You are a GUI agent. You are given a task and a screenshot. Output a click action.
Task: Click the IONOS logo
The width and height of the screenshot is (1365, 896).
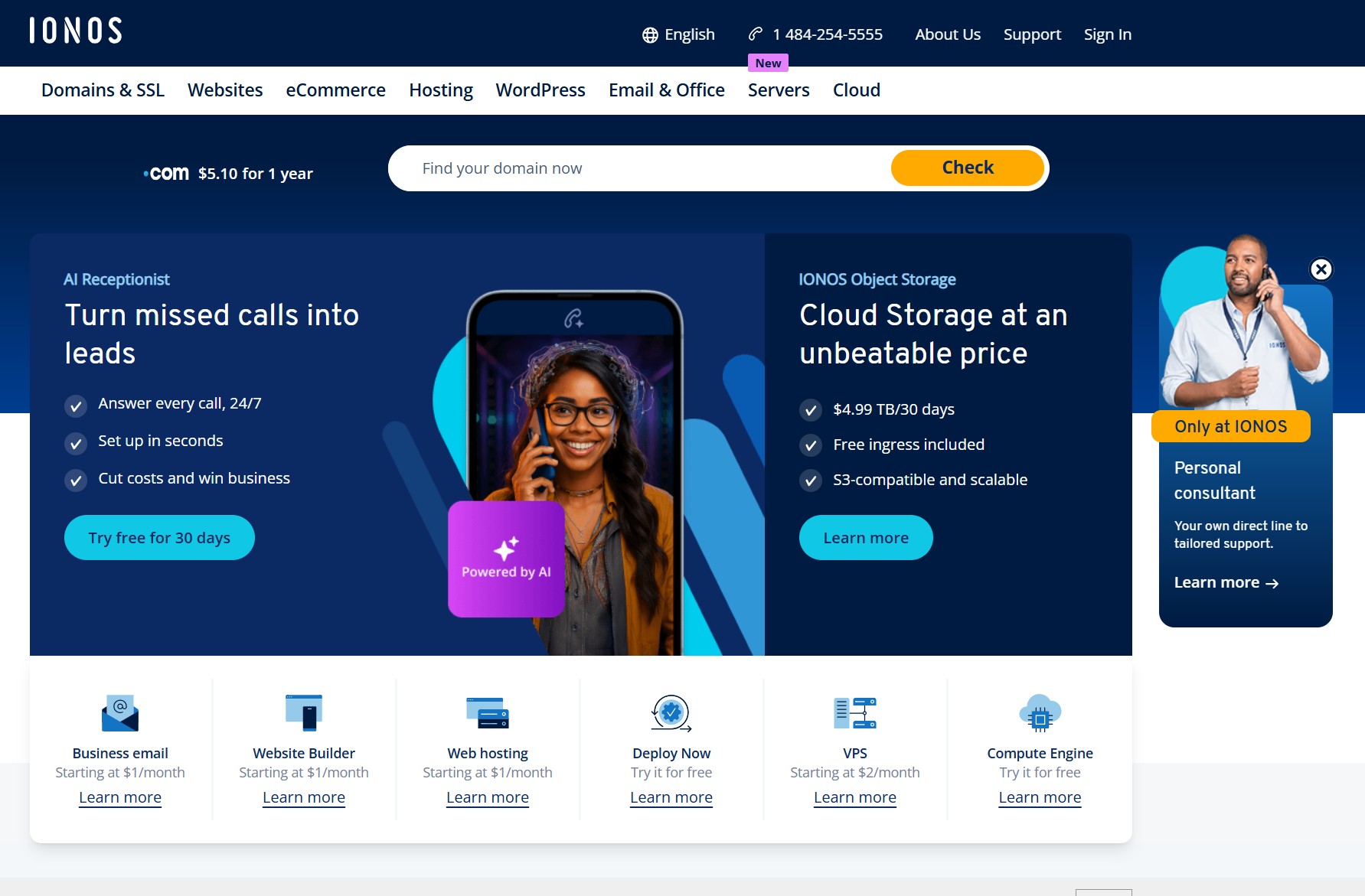[76, 31]
